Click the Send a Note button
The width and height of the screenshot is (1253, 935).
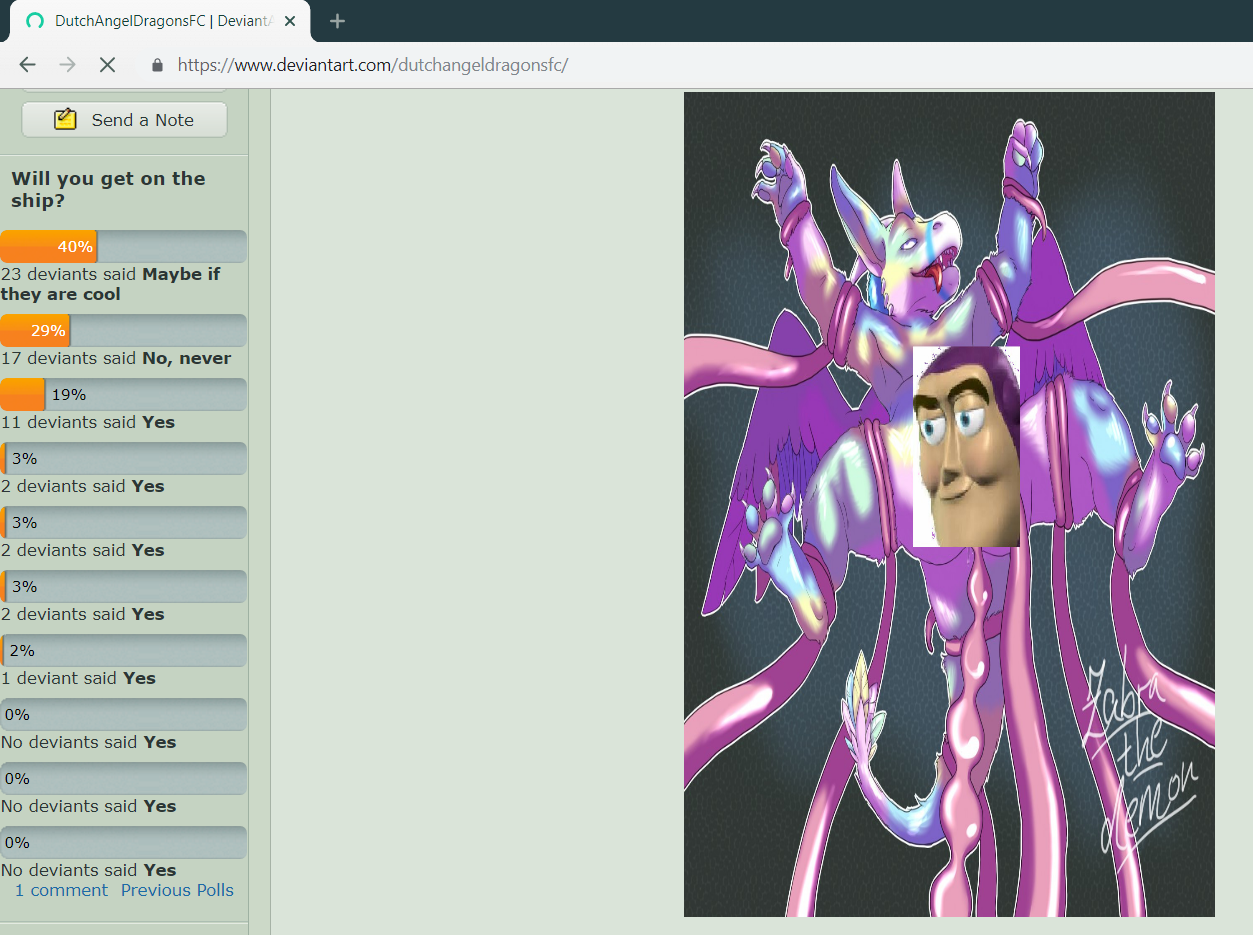coord(124,120)
